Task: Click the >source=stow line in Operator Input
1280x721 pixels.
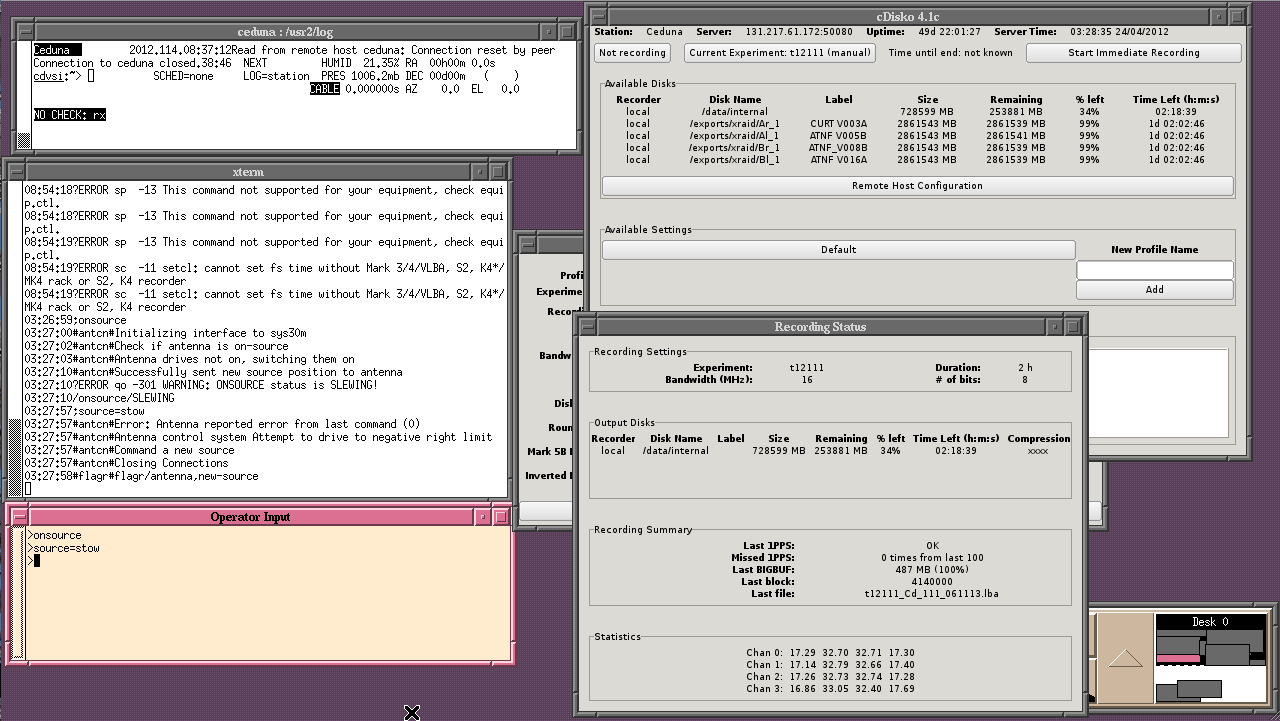Action: [x=64, y=548]
